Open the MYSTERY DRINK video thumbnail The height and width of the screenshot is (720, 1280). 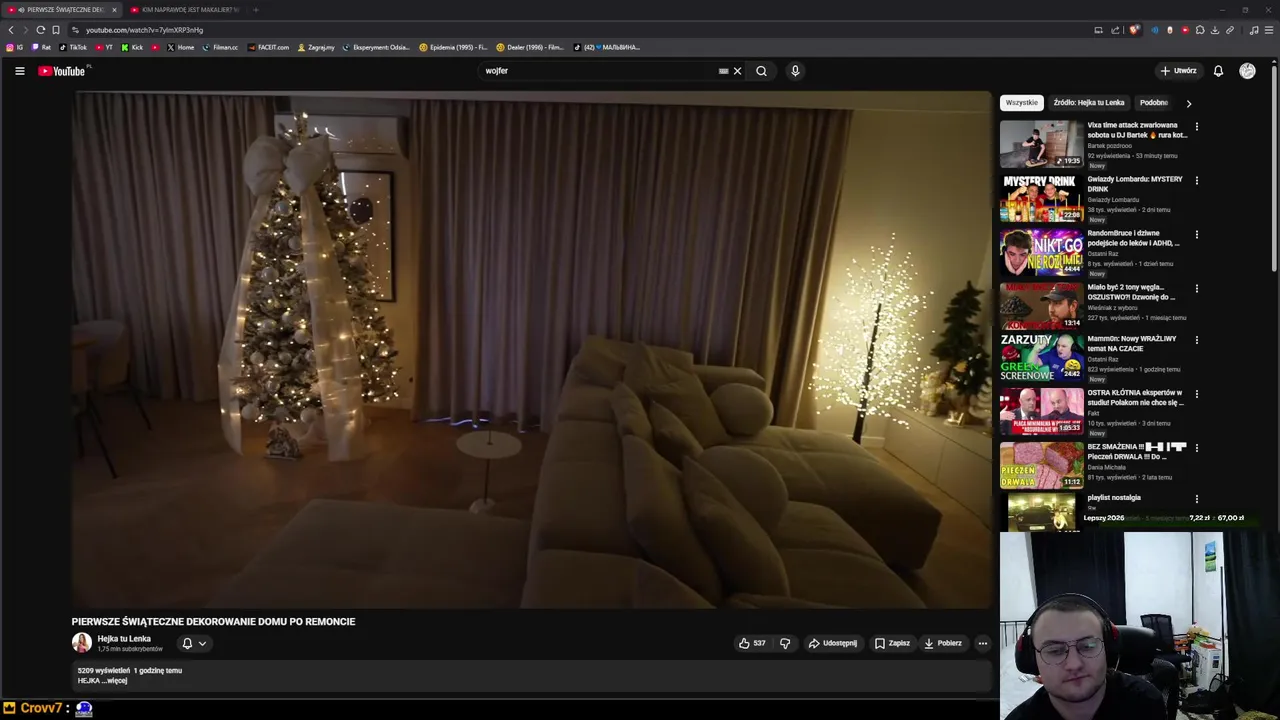pyautogui.click(x=1041, y=198)
